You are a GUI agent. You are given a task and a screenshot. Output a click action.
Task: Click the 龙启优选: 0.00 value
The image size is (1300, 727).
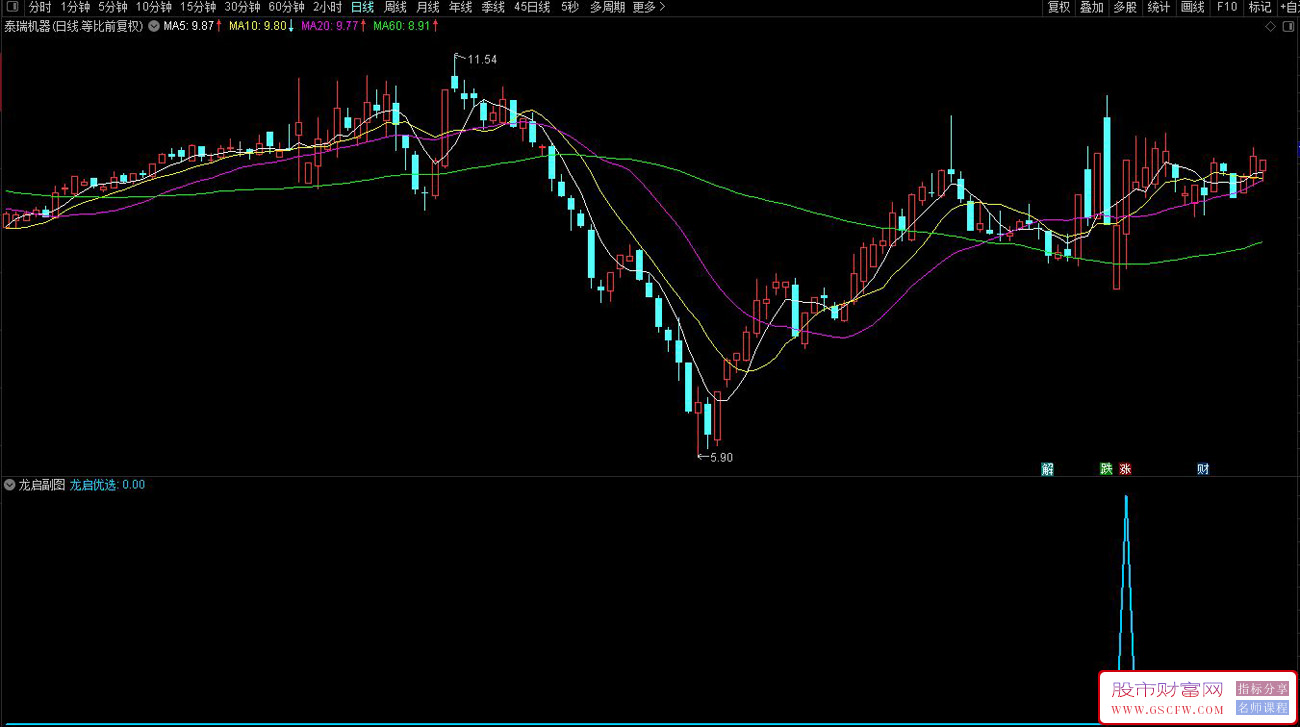coord(107,485)
